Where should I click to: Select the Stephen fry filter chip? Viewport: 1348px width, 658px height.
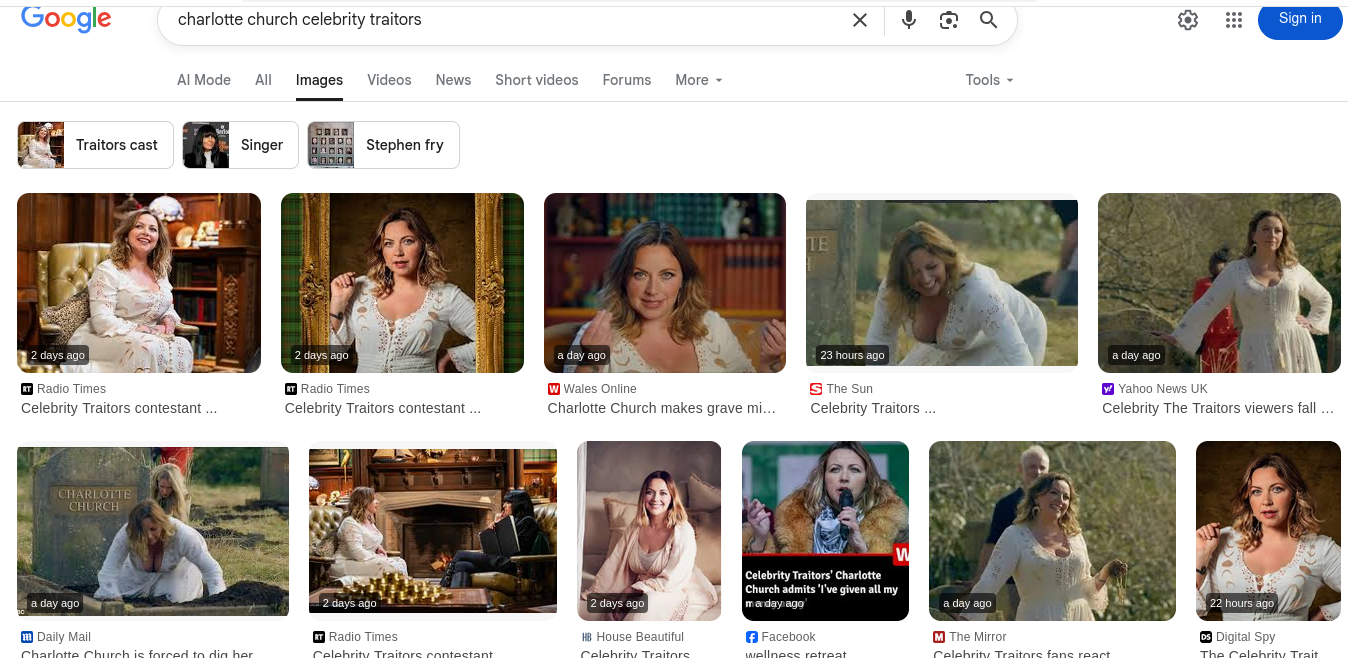pos(383,145)
